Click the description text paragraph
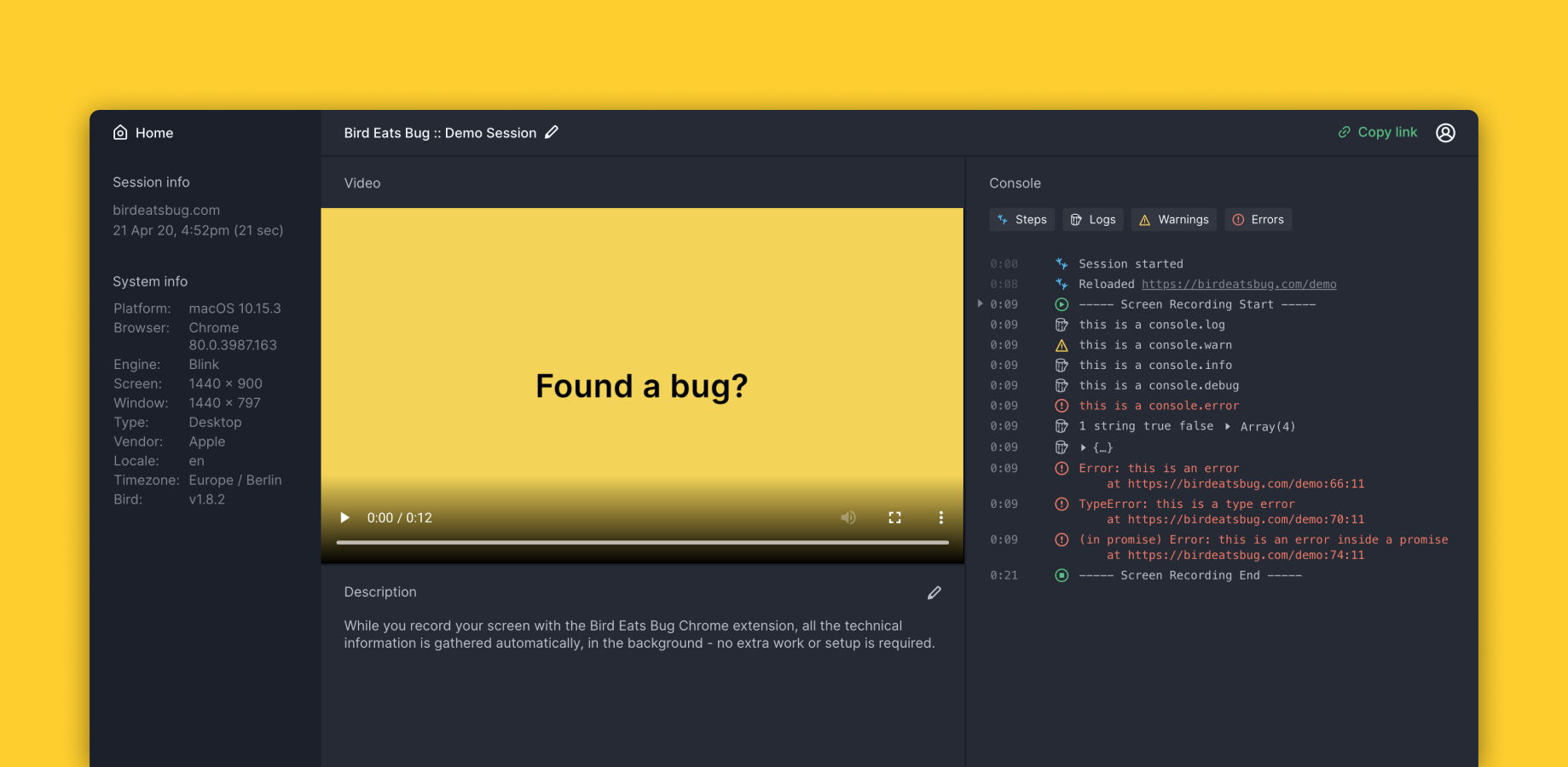The width and height of the screenshot is (1568, 767). [639, 634]
